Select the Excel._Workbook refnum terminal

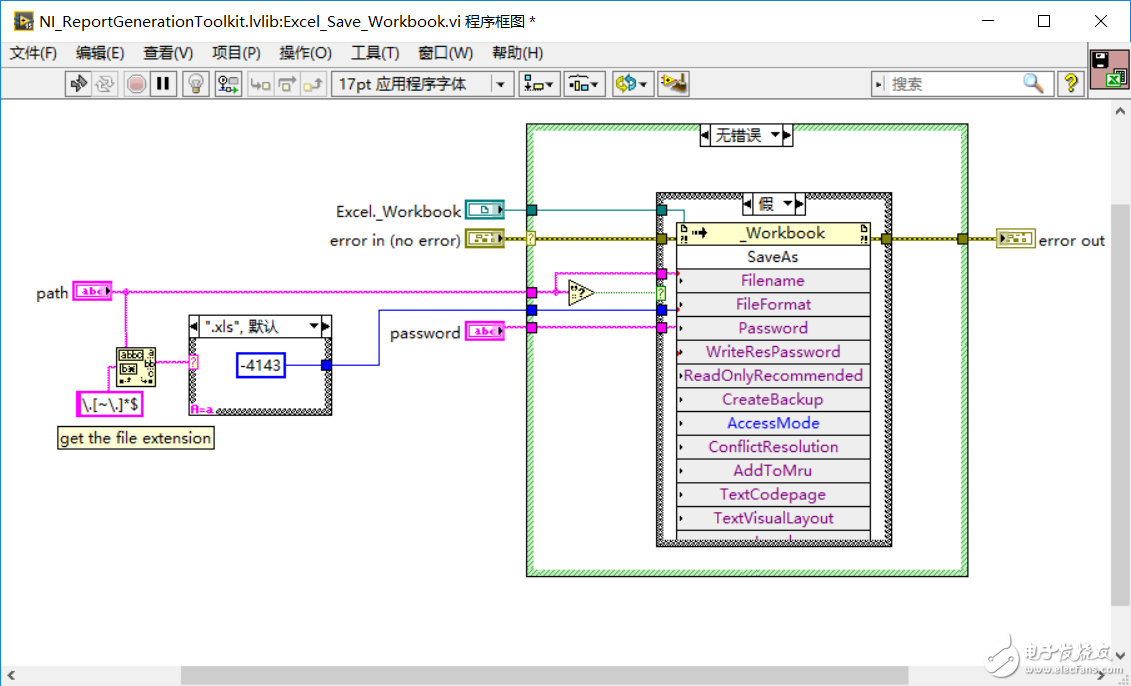point(485,210)
